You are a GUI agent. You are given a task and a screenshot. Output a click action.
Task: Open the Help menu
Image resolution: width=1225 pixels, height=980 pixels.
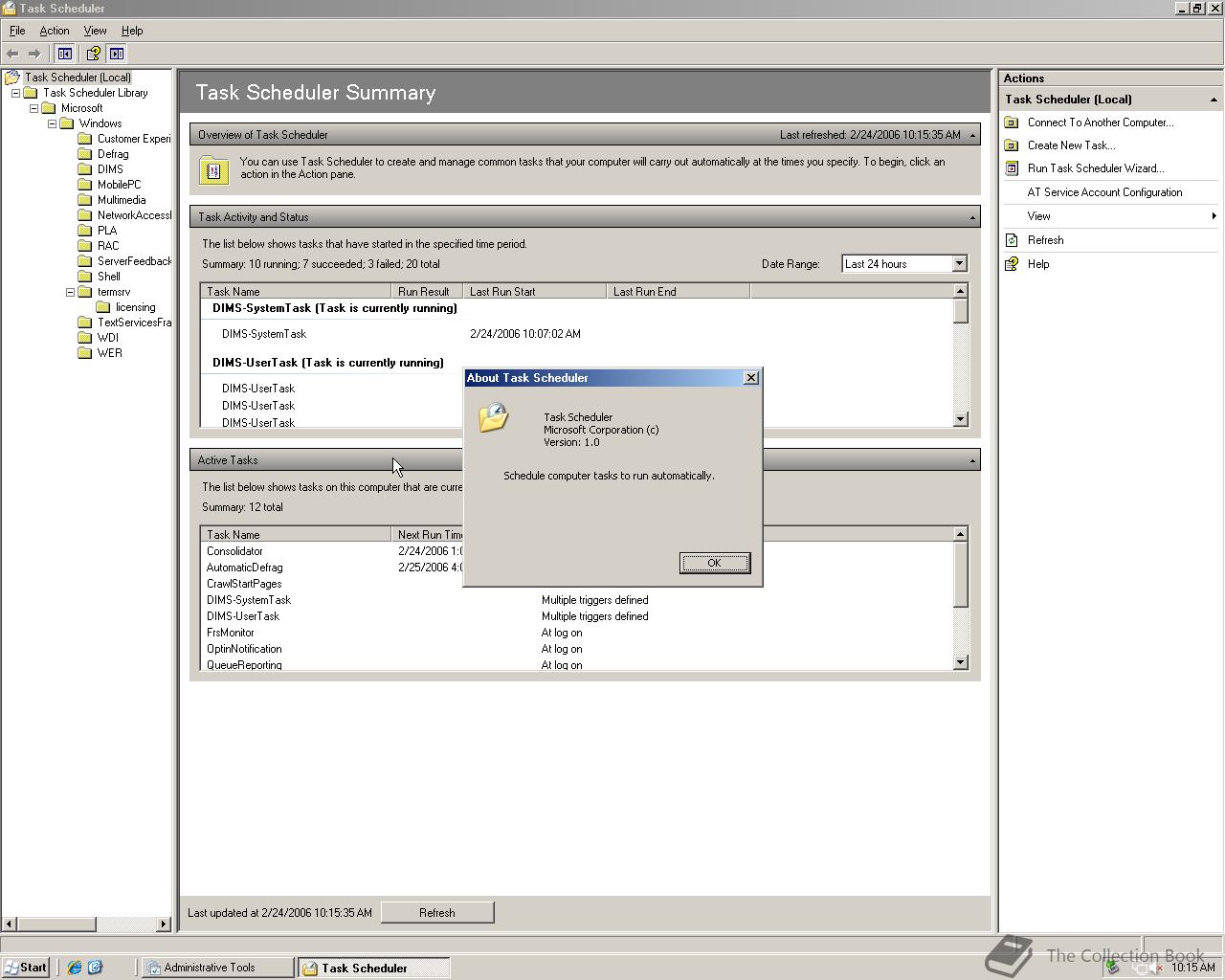coord(132,31)
